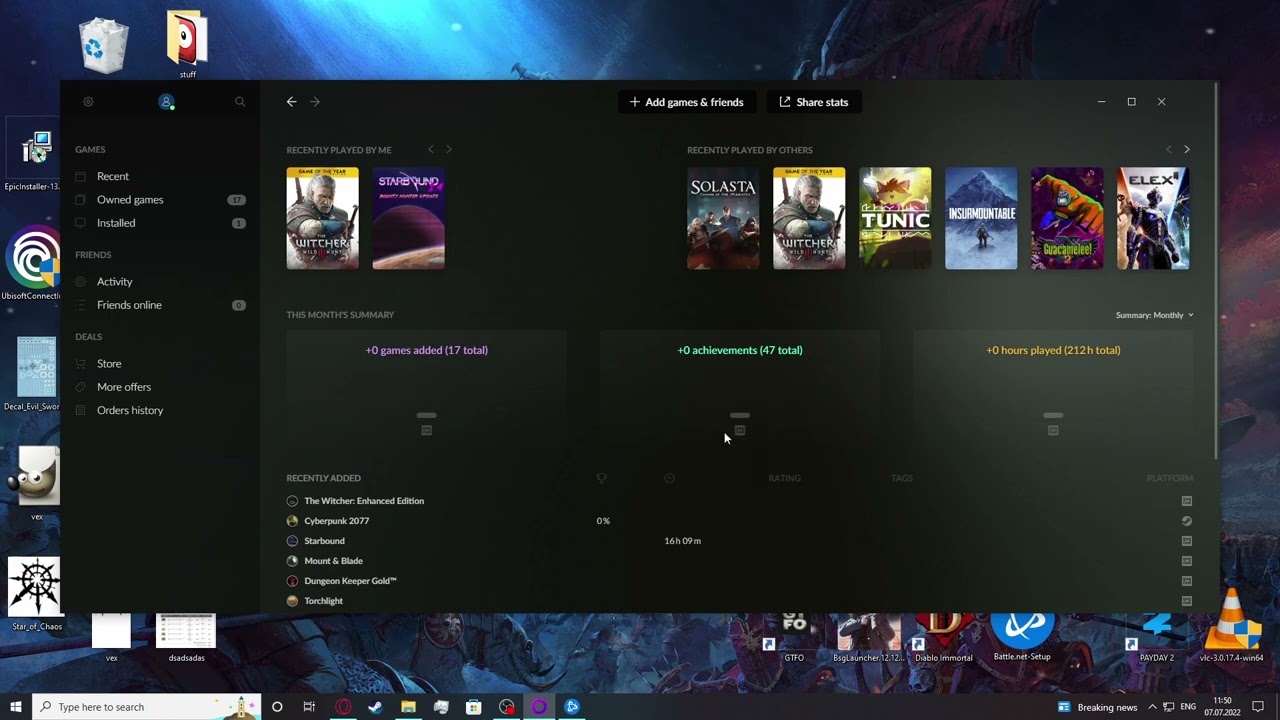Click the GOG Galaxy vertical scrollbar
Viewport: 1280px width, 720px height.
[1216, 272]
